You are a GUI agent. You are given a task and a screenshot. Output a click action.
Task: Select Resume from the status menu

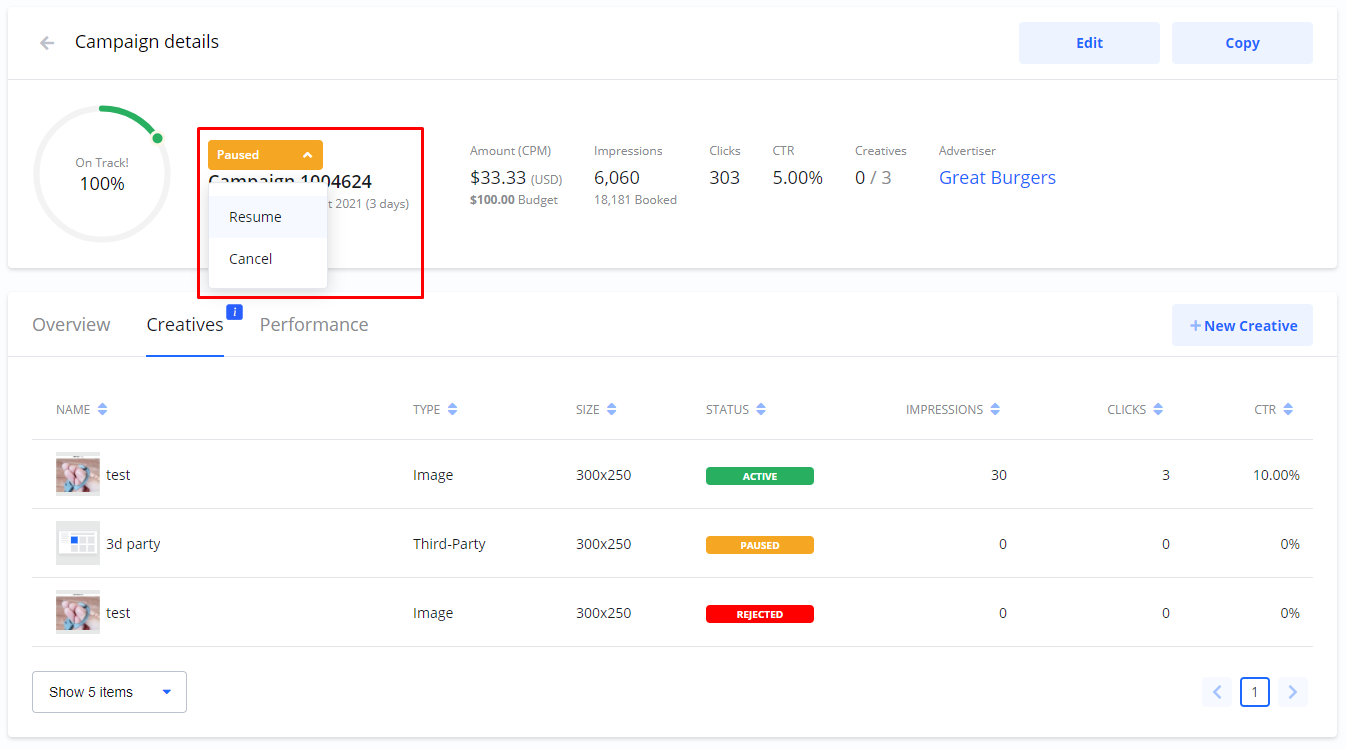pos(256,217)
